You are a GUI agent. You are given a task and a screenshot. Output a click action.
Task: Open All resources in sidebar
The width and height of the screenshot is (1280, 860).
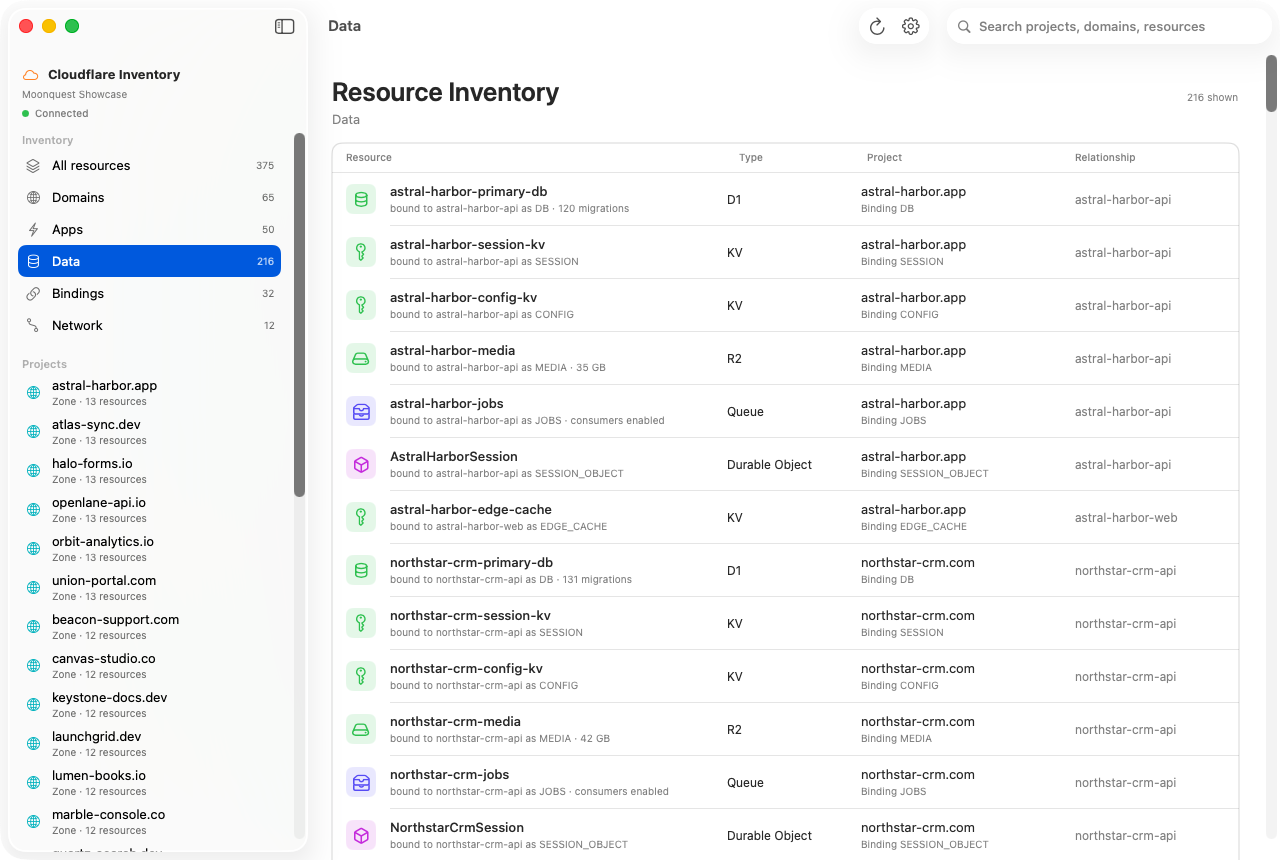(x=150, y=166)
